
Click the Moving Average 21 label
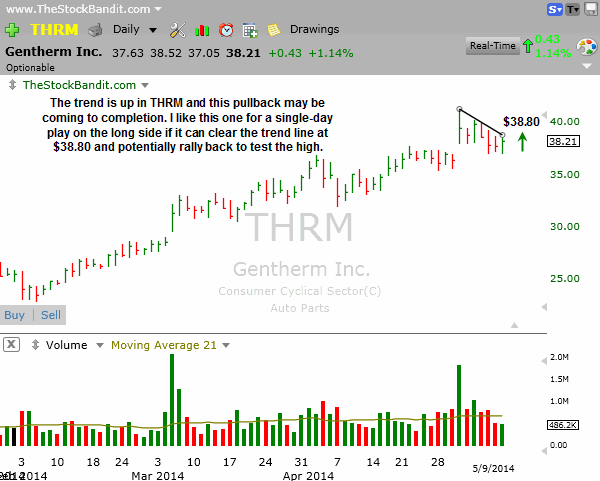[164, 345]
